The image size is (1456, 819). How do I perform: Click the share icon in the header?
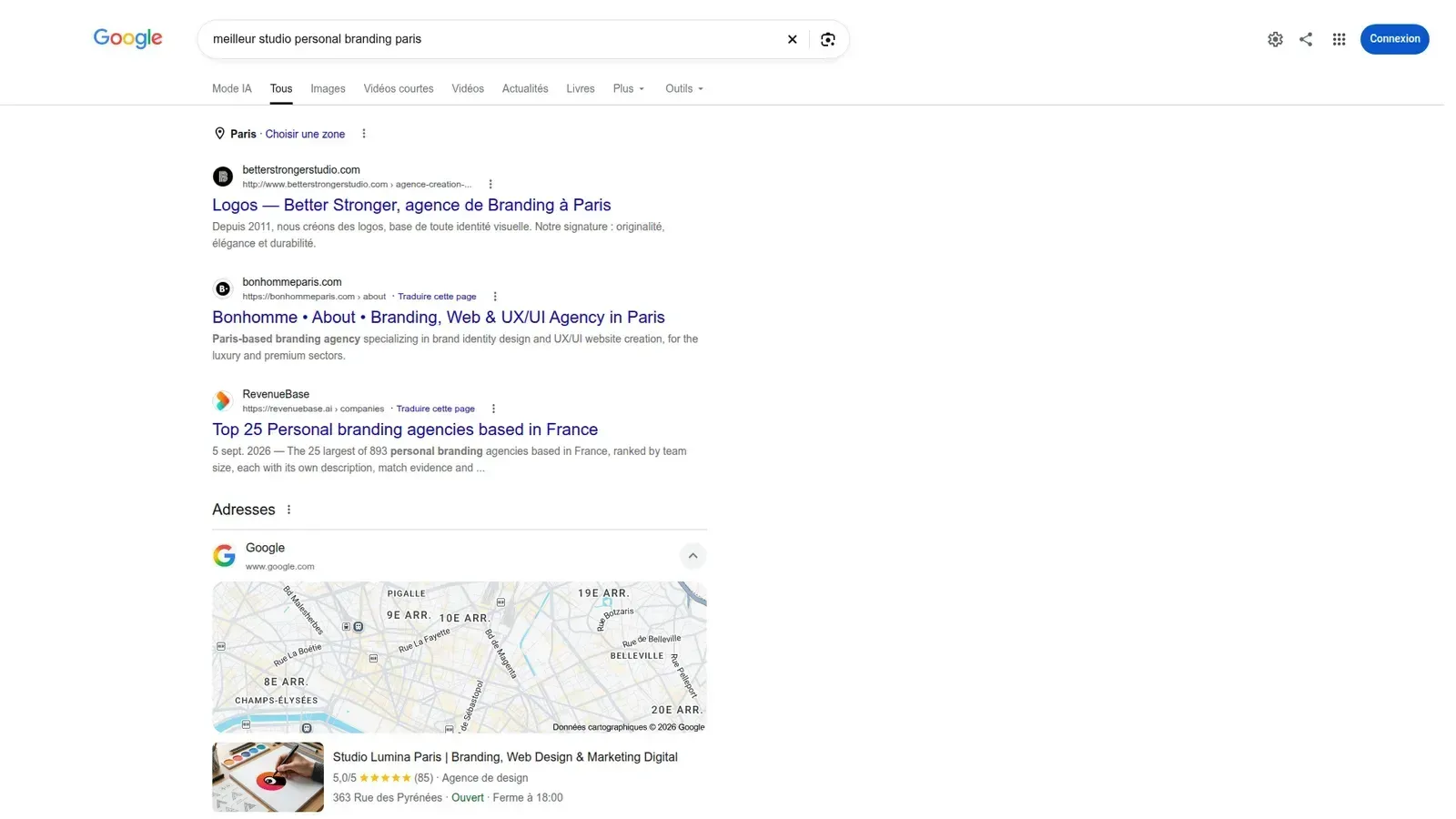(x=1306, y=39)
